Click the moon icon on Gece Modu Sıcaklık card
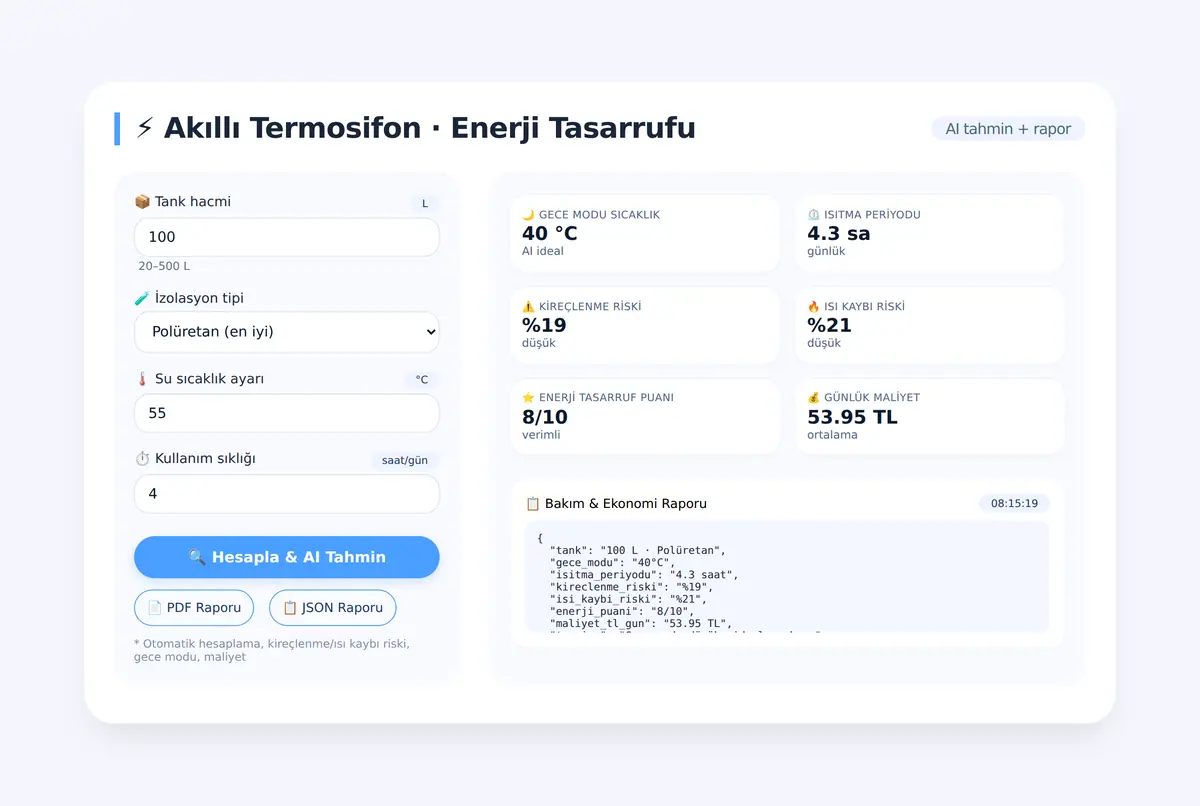The width and height of the screenshot is (1200, 806). tap(528, 215)
